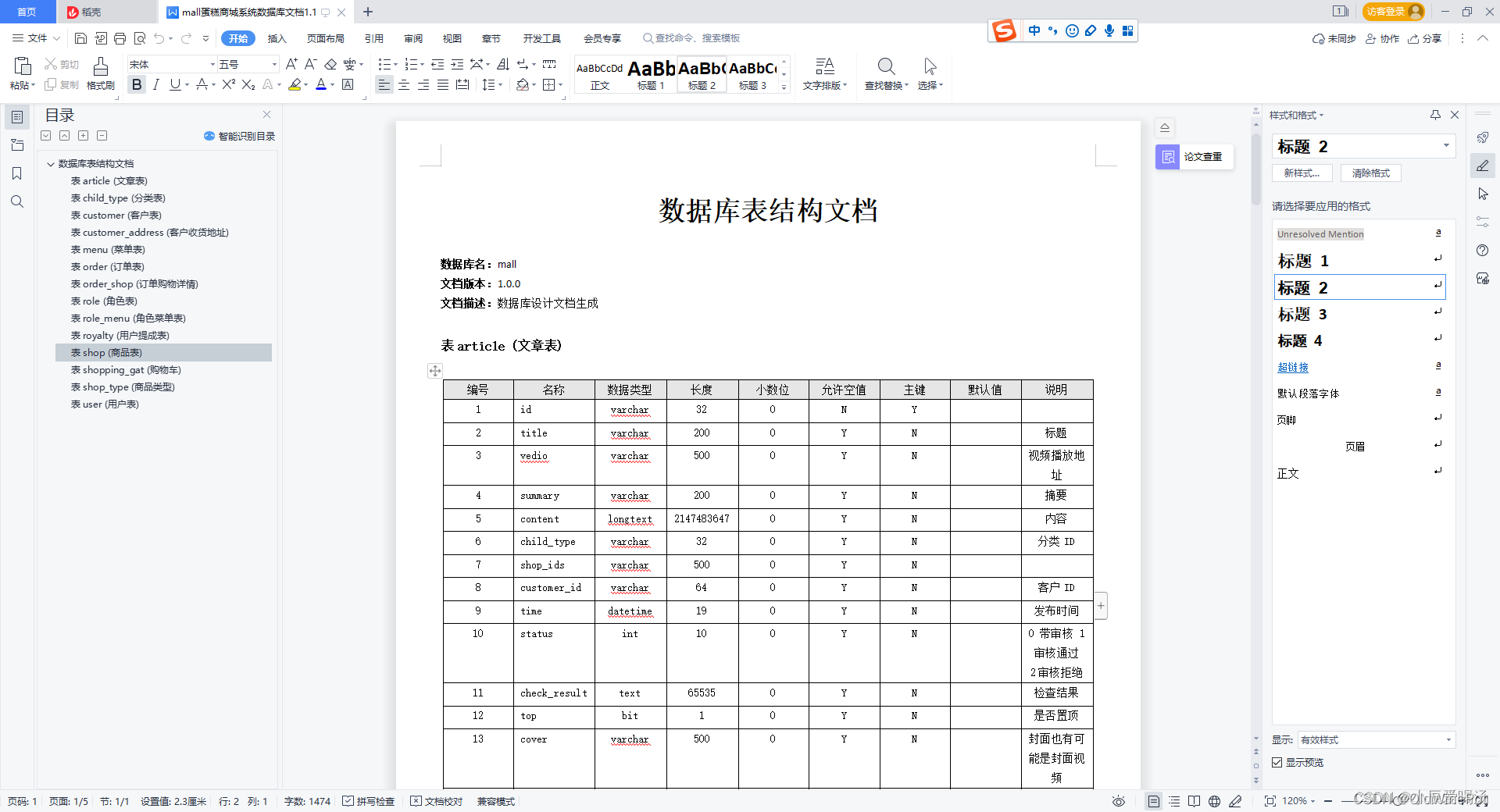Image resolution: width=1500 pixels, height=812 pixels.
Task: Toggle the 显示预览 checkbox
Action: click(x=1277, y=762)
